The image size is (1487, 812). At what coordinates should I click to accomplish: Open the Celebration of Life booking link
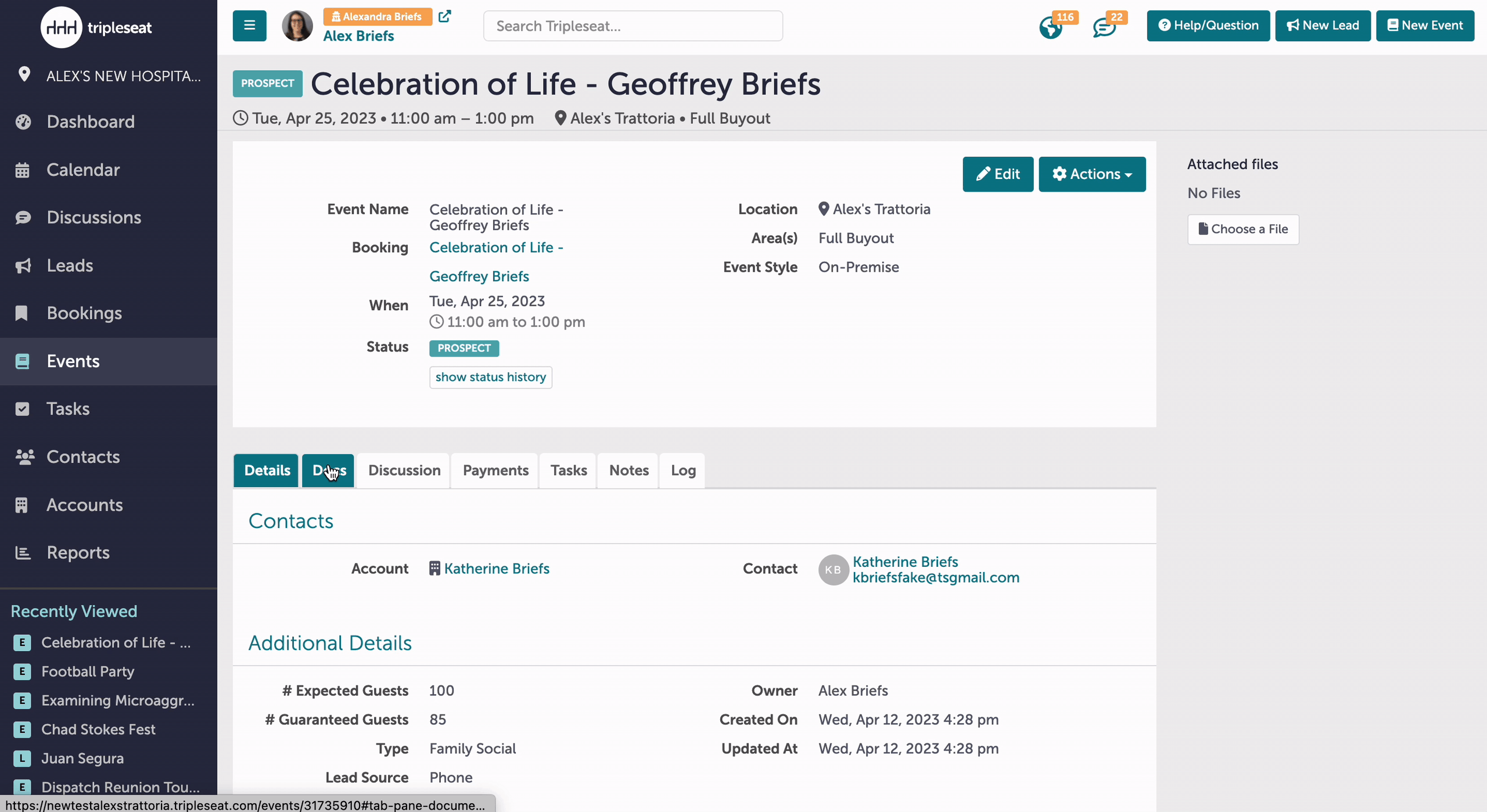(x=496, y=262)
